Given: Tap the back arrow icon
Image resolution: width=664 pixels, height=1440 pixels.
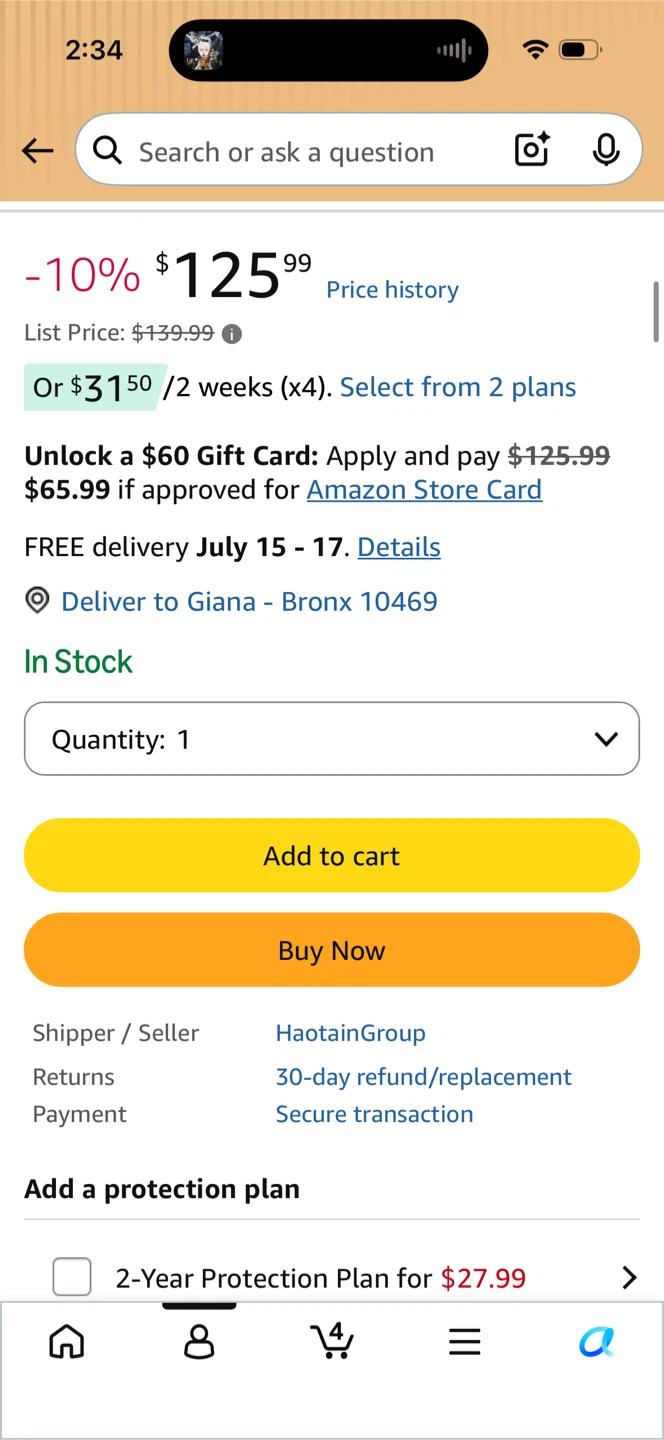Looking at the screenshot, I should pos(38,151).
